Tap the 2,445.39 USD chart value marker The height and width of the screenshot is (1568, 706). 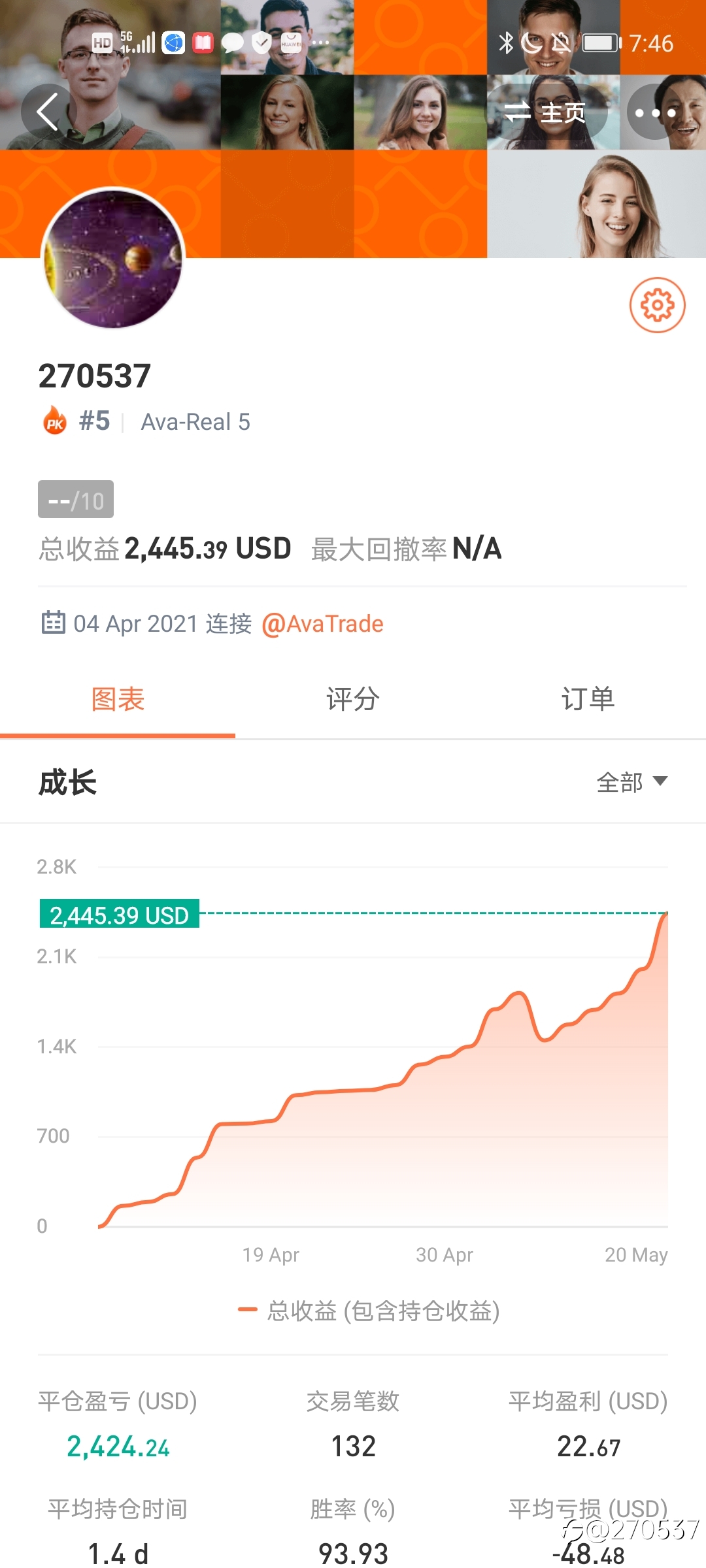120,914
